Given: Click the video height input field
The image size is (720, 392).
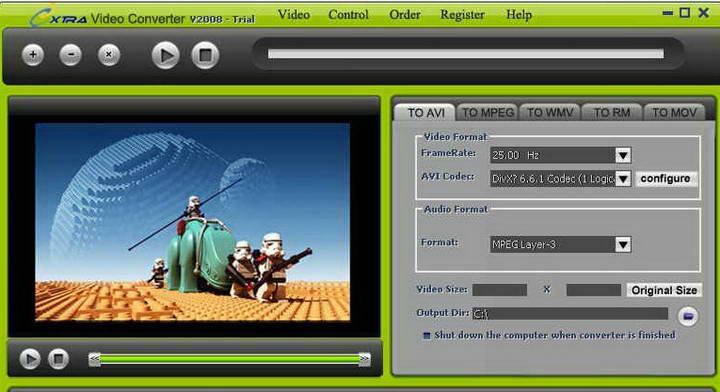Looking at the screenshot, I should [x=594, y=290].
